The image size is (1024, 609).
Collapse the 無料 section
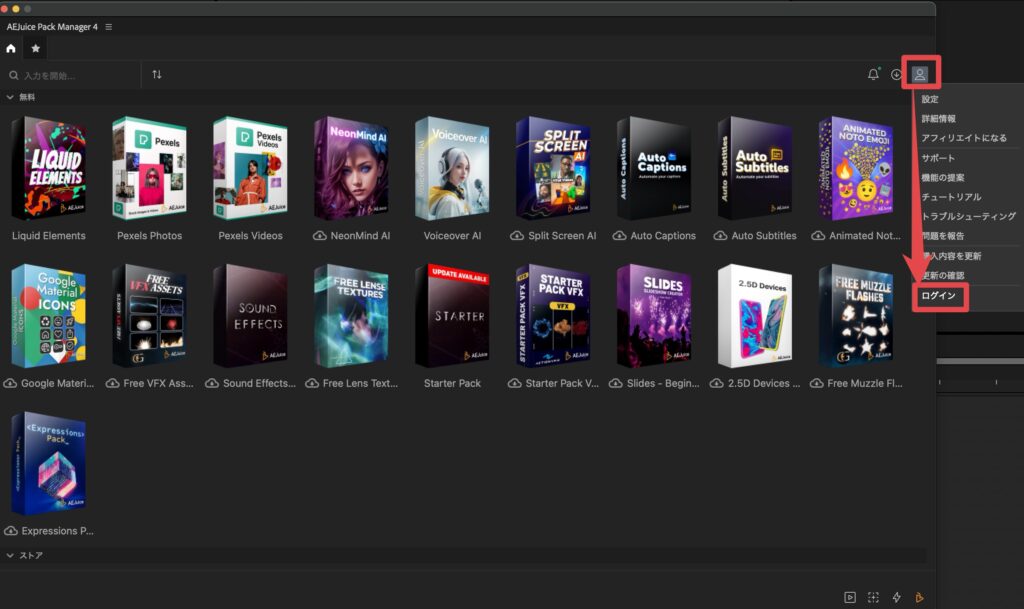(10, 97)
